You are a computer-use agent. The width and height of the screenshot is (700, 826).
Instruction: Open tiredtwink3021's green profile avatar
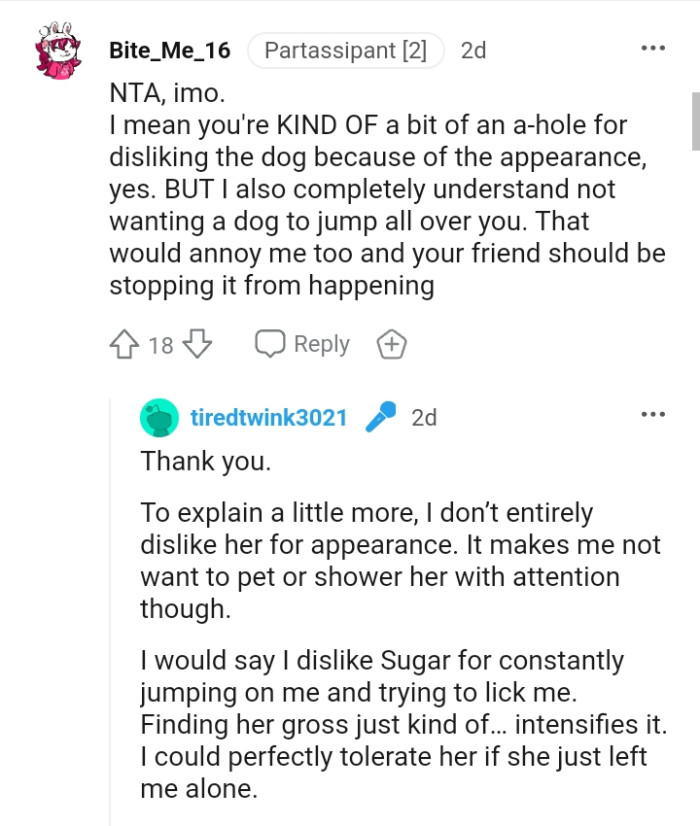pyautogui.click(x=157, y=417)
